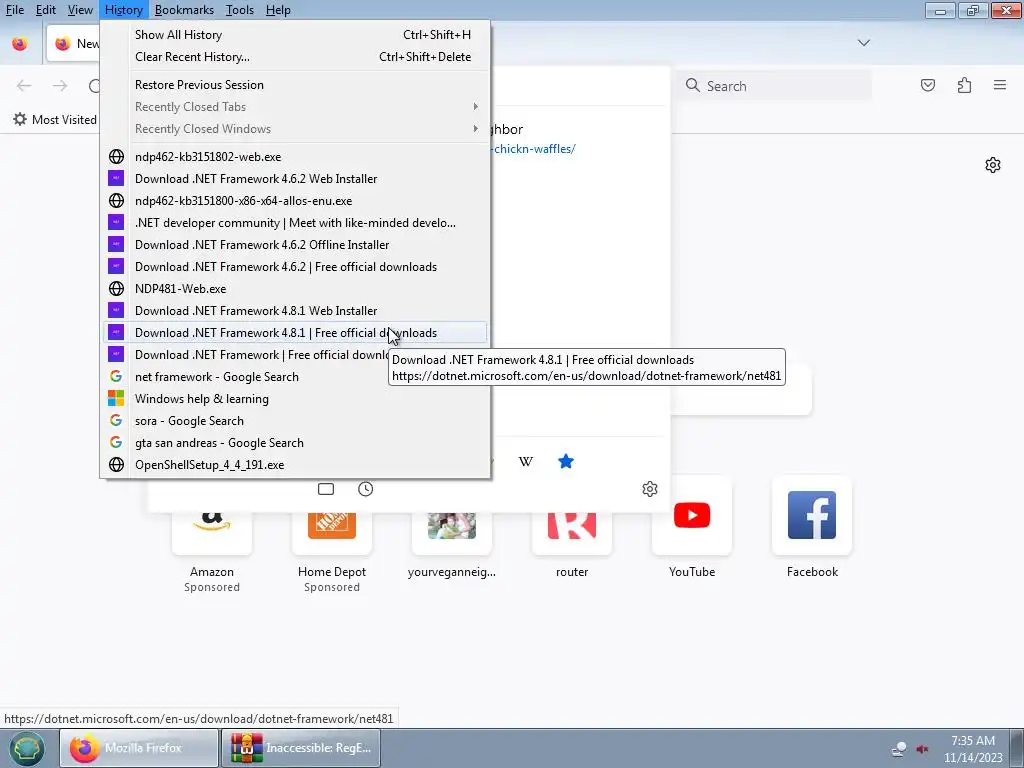Click the blue bookmarks star icon
This screenshot has height=768, width=1024.
pos(566,462)
